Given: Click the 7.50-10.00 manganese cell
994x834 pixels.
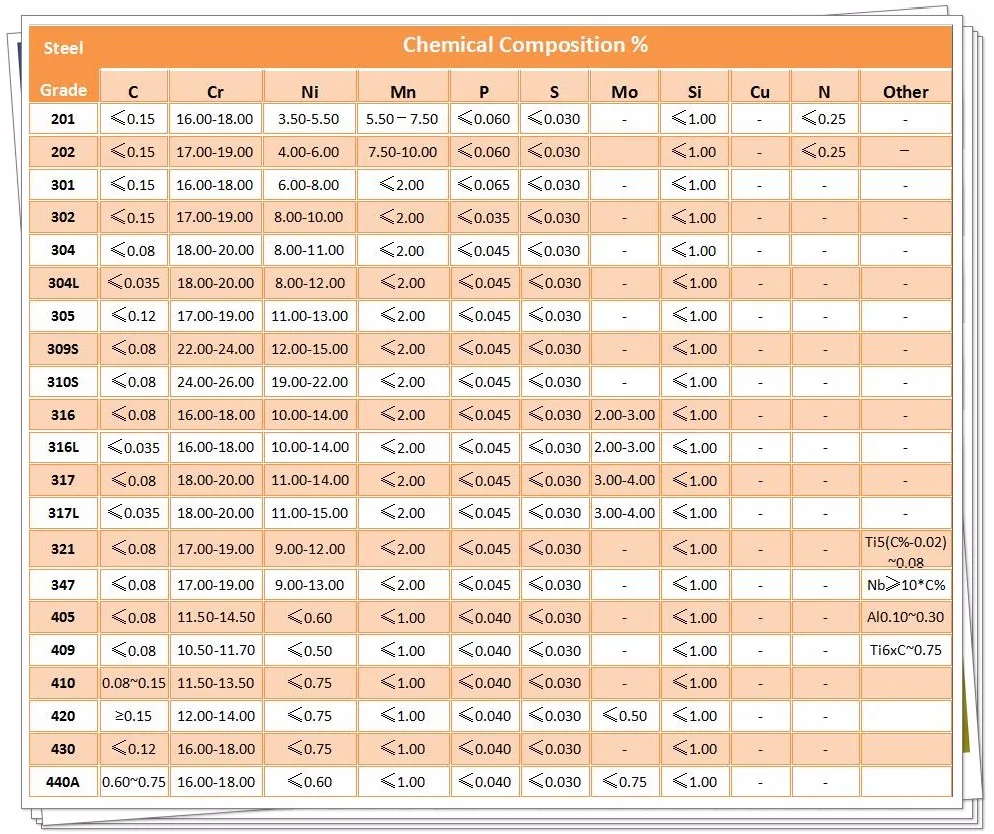Looking at the screenshot, I should pos(403,152).
